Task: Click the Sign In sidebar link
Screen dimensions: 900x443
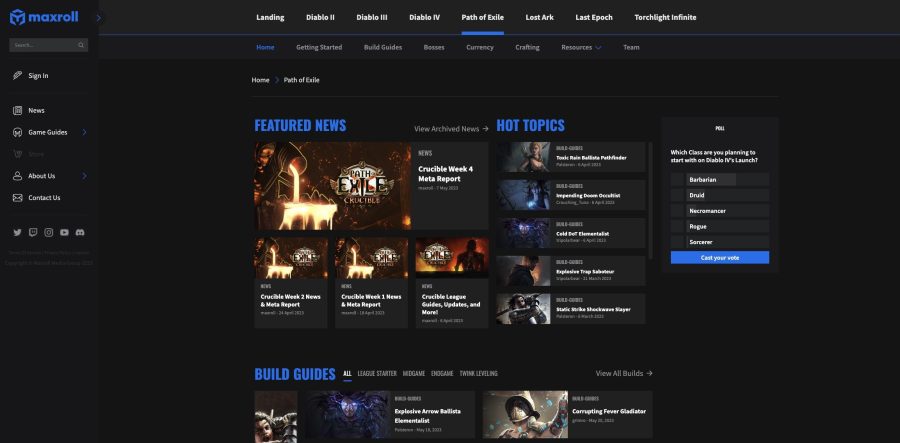Action: click(38, 76)
